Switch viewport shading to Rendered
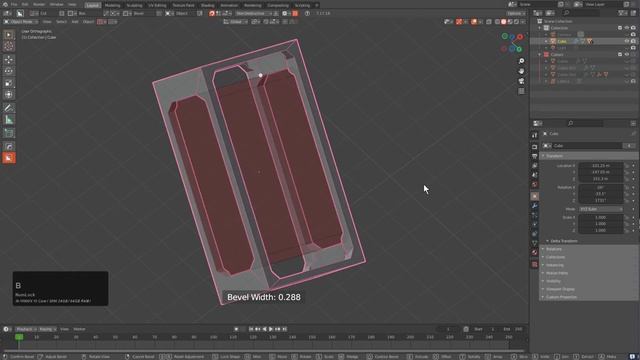The width and height of the screenshot is (640, 360). [x=516, y=22]
